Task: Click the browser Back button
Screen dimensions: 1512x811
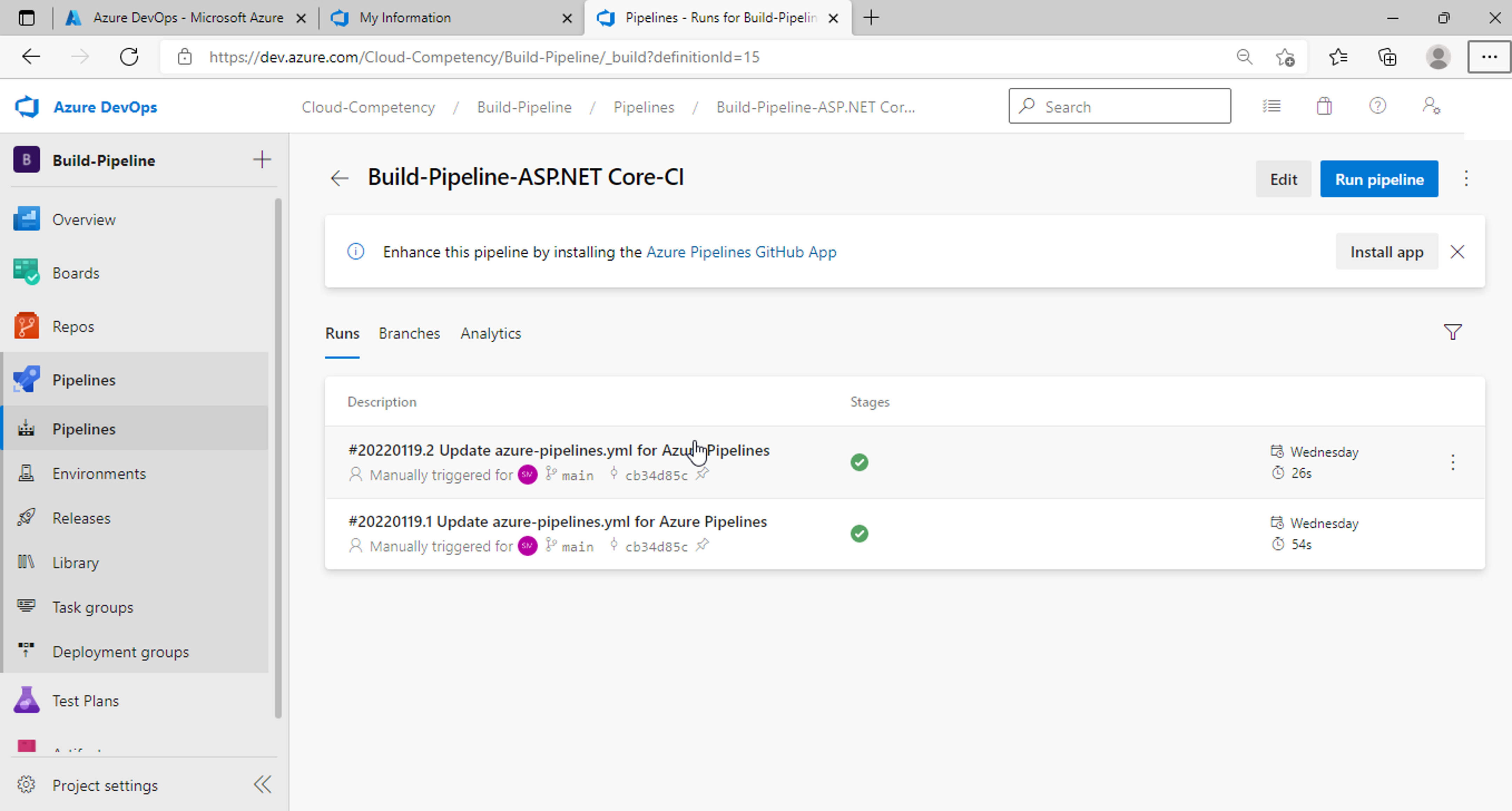Action: (30, 56)
